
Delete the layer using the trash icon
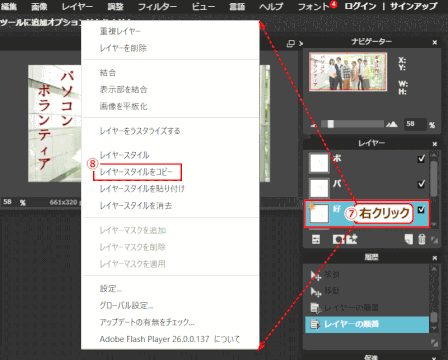[x=422, y=239]
